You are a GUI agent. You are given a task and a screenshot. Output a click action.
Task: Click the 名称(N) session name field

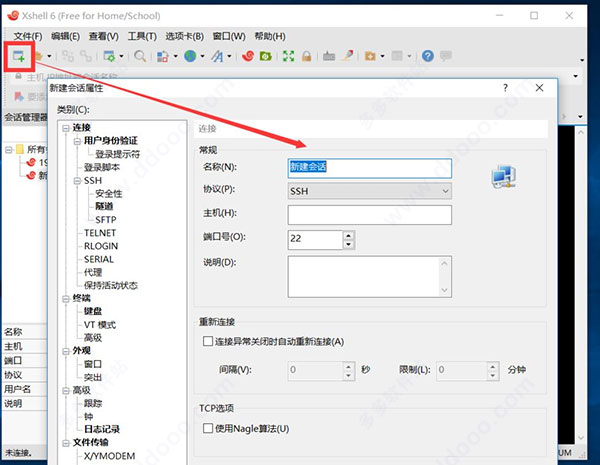point(370,168)
